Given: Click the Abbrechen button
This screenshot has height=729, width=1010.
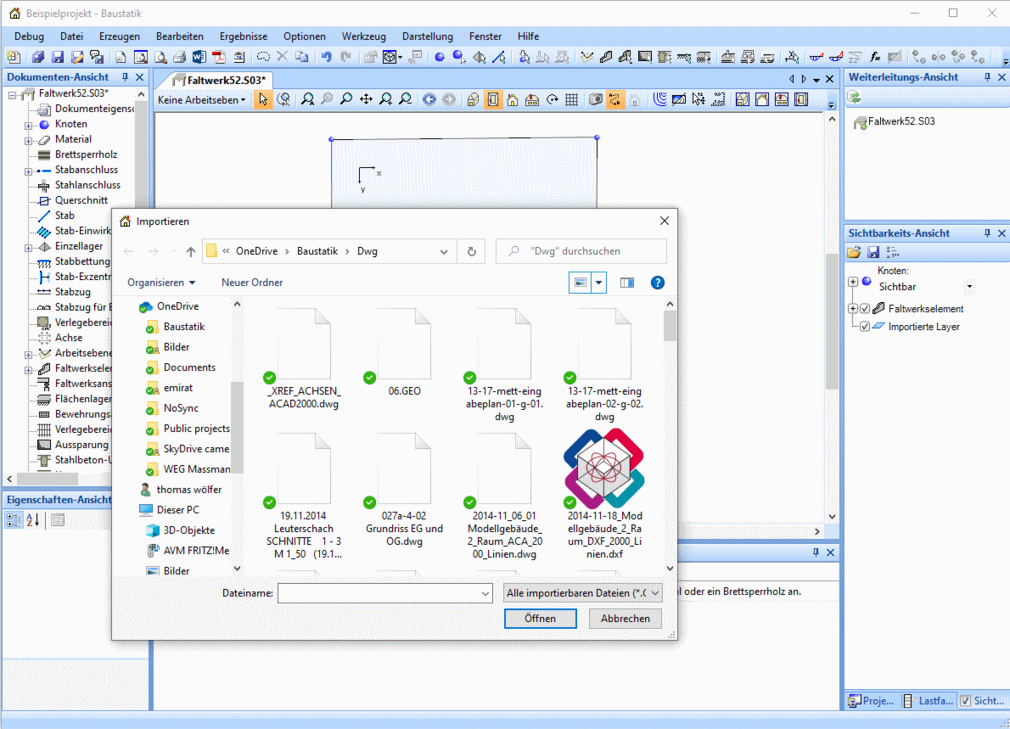Looking at the screenshot, I should point(625,619).
